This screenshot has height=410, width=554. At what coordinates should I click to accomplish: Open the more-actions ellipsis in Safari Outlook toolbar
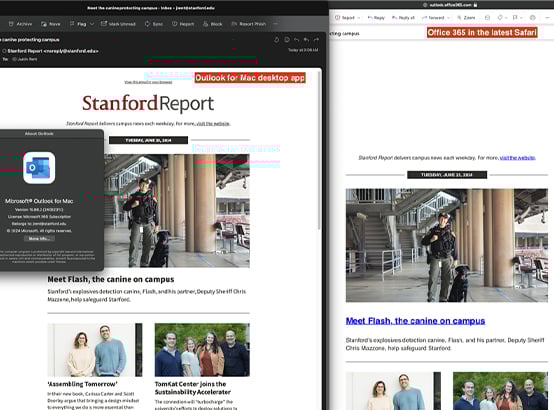(548, 18)
